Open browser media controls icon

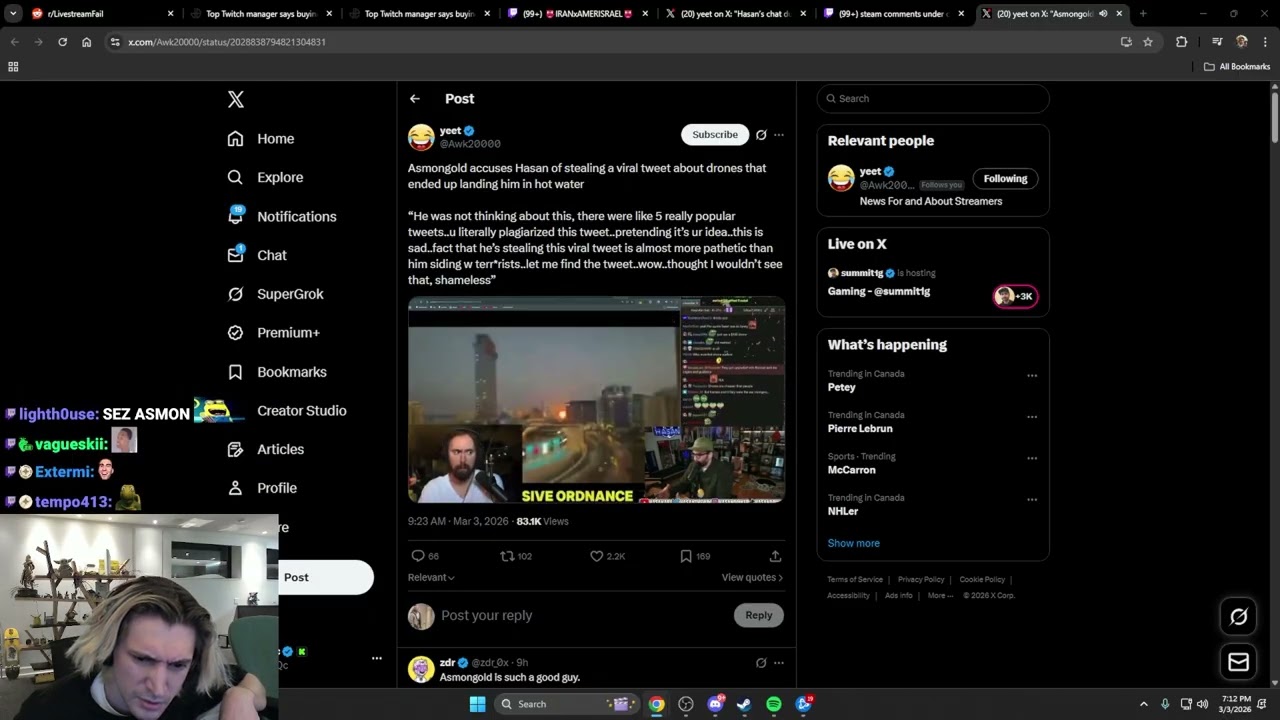1217,42
